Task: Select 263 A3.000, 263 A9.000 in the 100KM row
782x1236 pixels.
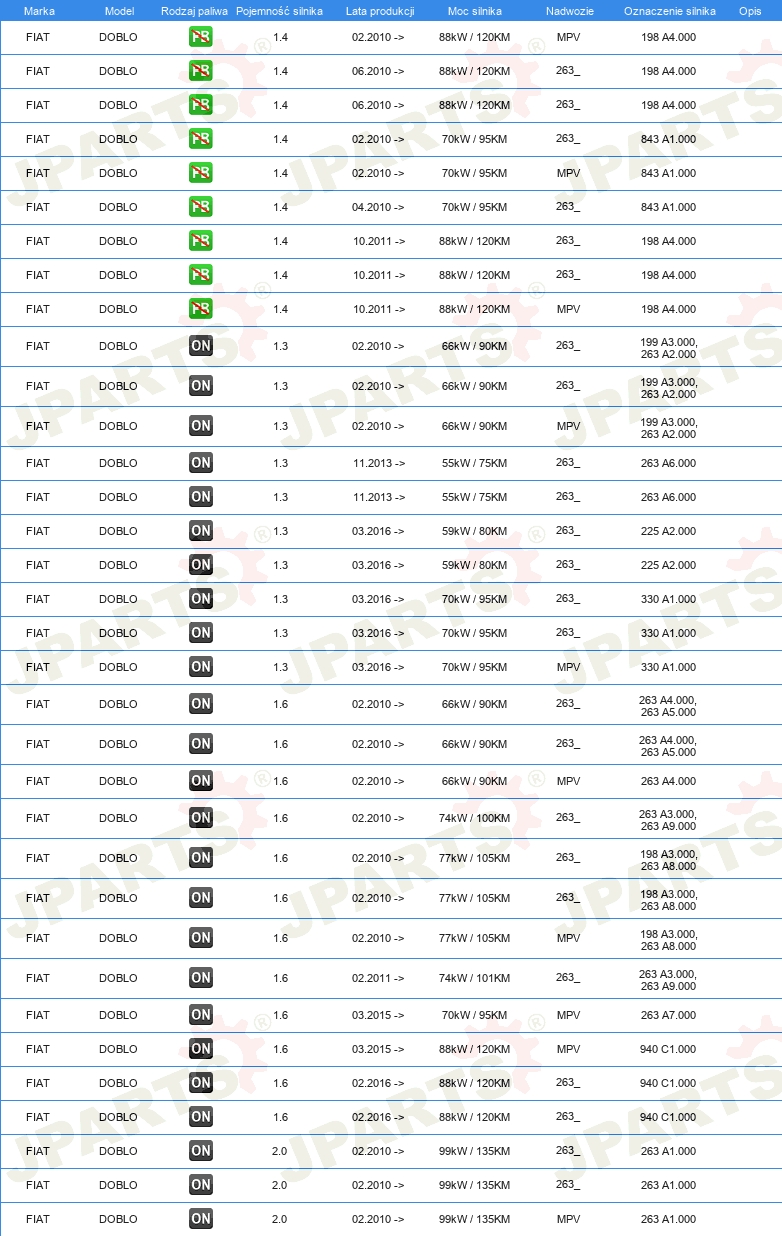Action: click(668, 820)
